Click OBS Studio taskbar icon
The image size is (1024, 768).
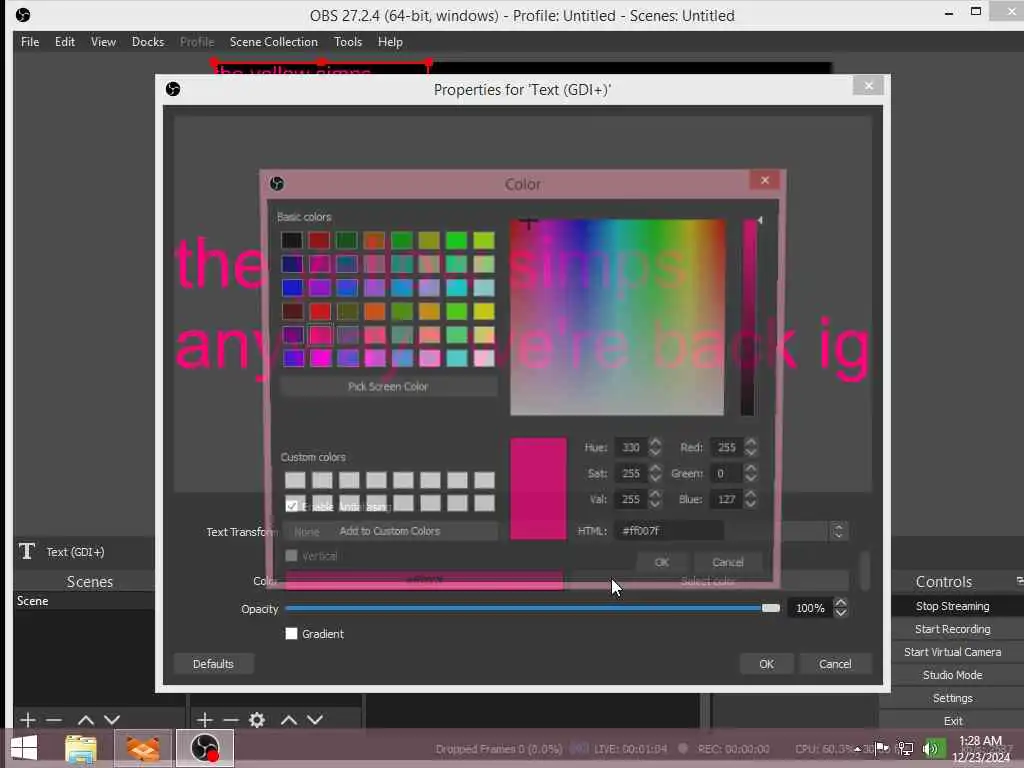(204, 748)
